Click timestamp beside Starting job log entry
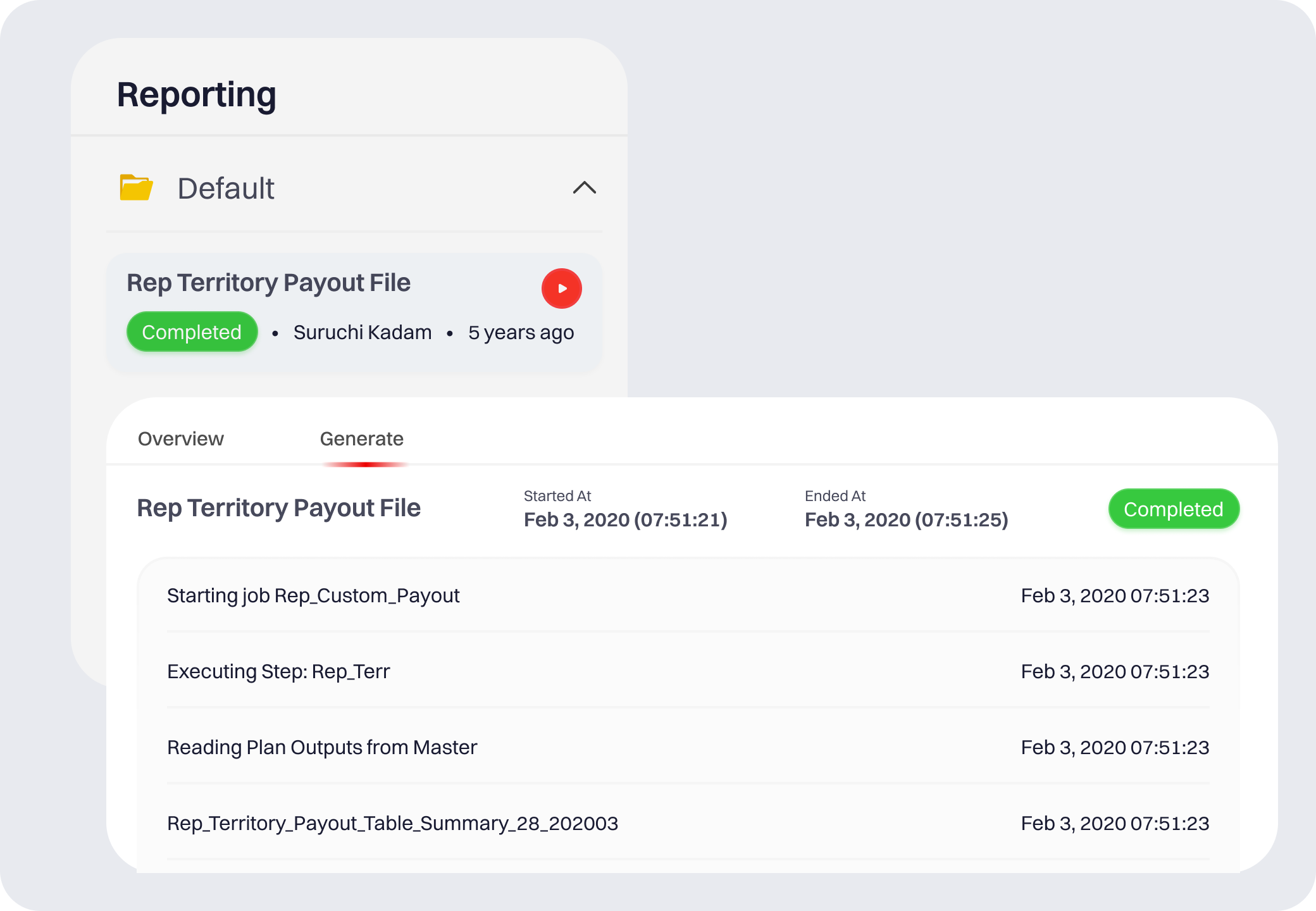The width and height of the screenshot is (1316, 911). 1115,595
